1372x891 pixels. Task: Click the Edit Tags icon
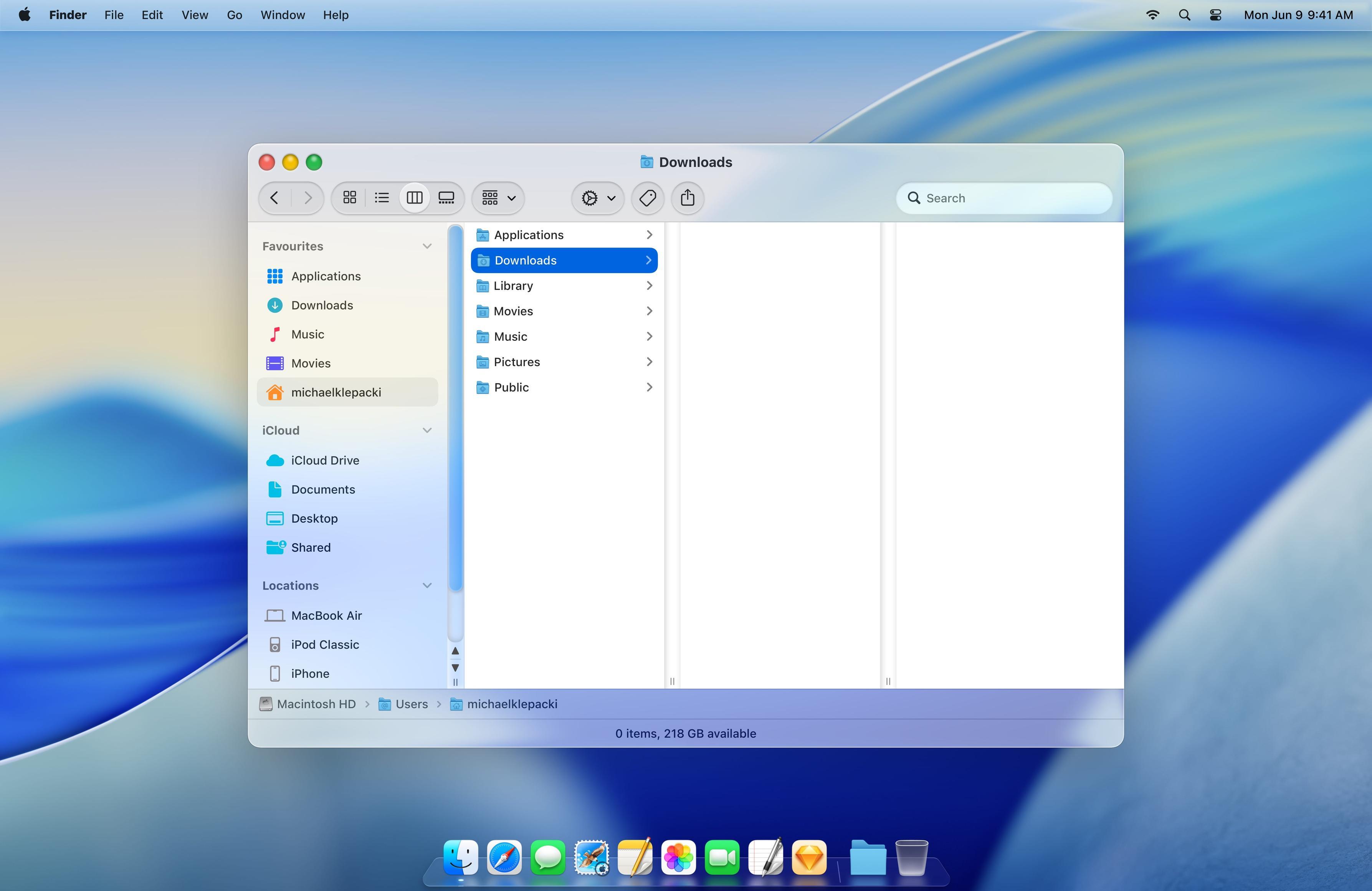[x=647, y=198]
